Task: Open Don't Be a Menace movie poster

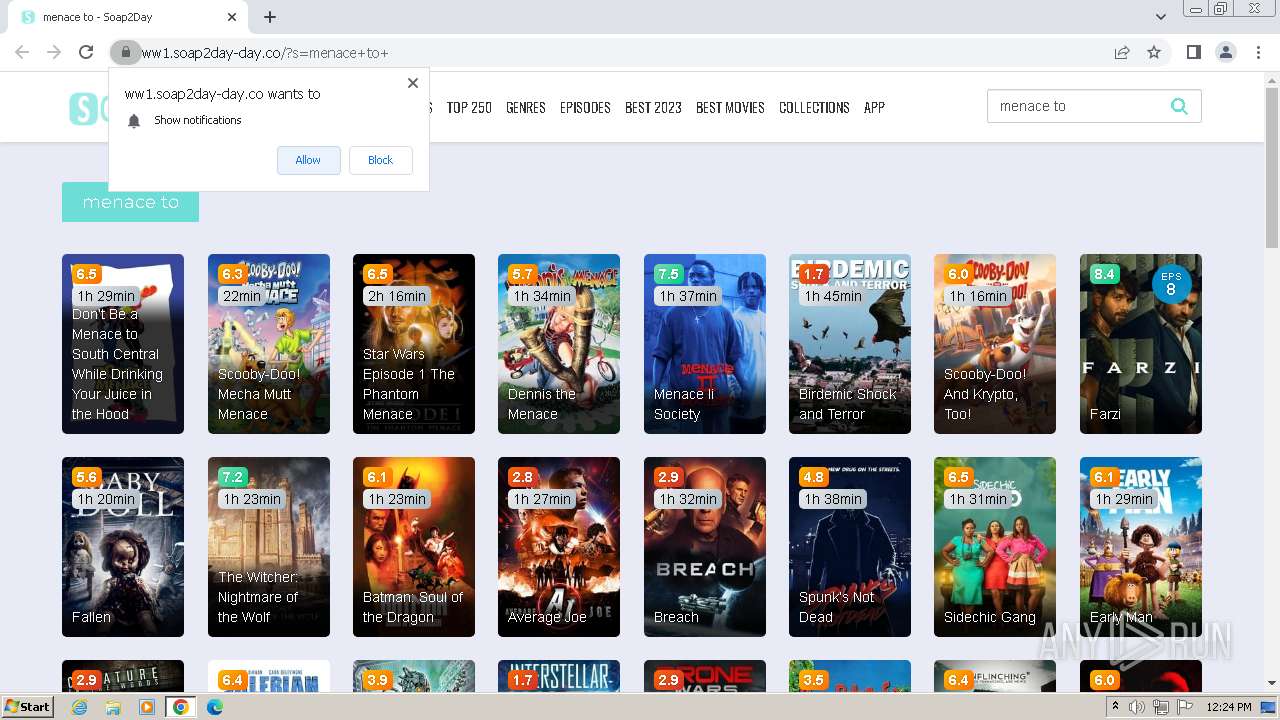Action: [123, 344]
